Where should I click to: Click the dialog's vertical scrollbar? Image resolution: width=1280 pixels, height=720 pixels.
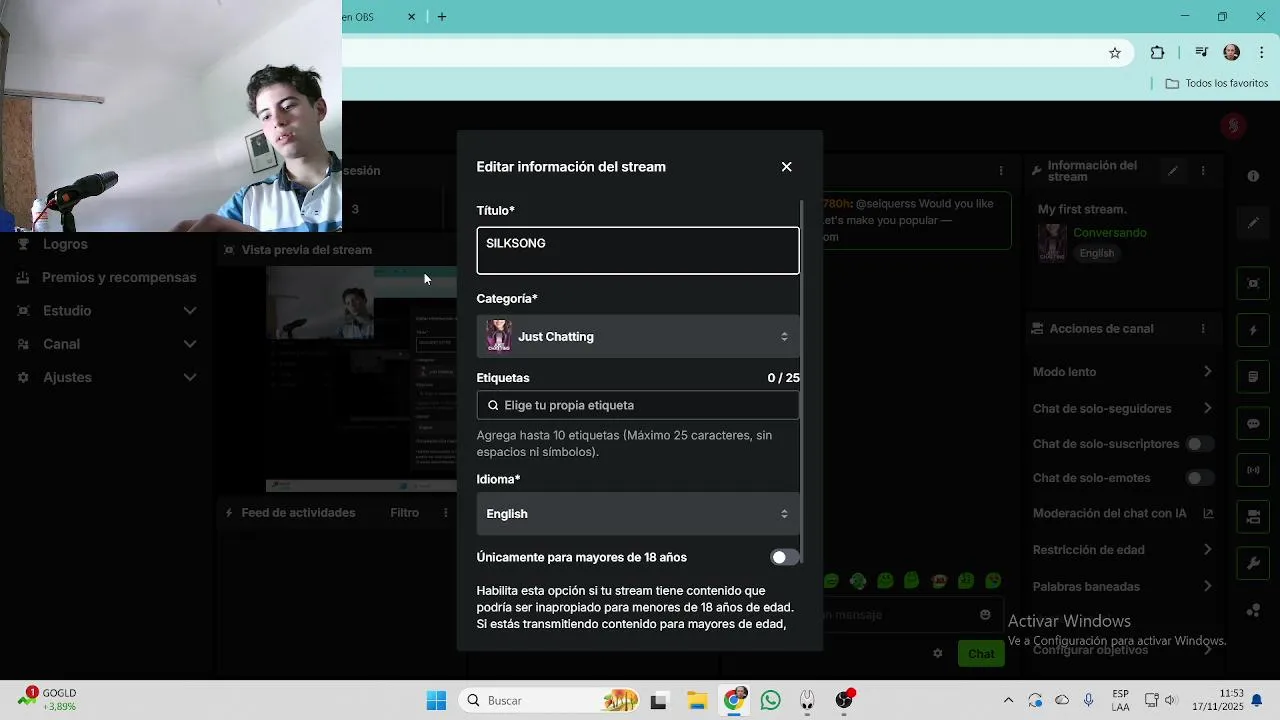[x=802, y=380]
